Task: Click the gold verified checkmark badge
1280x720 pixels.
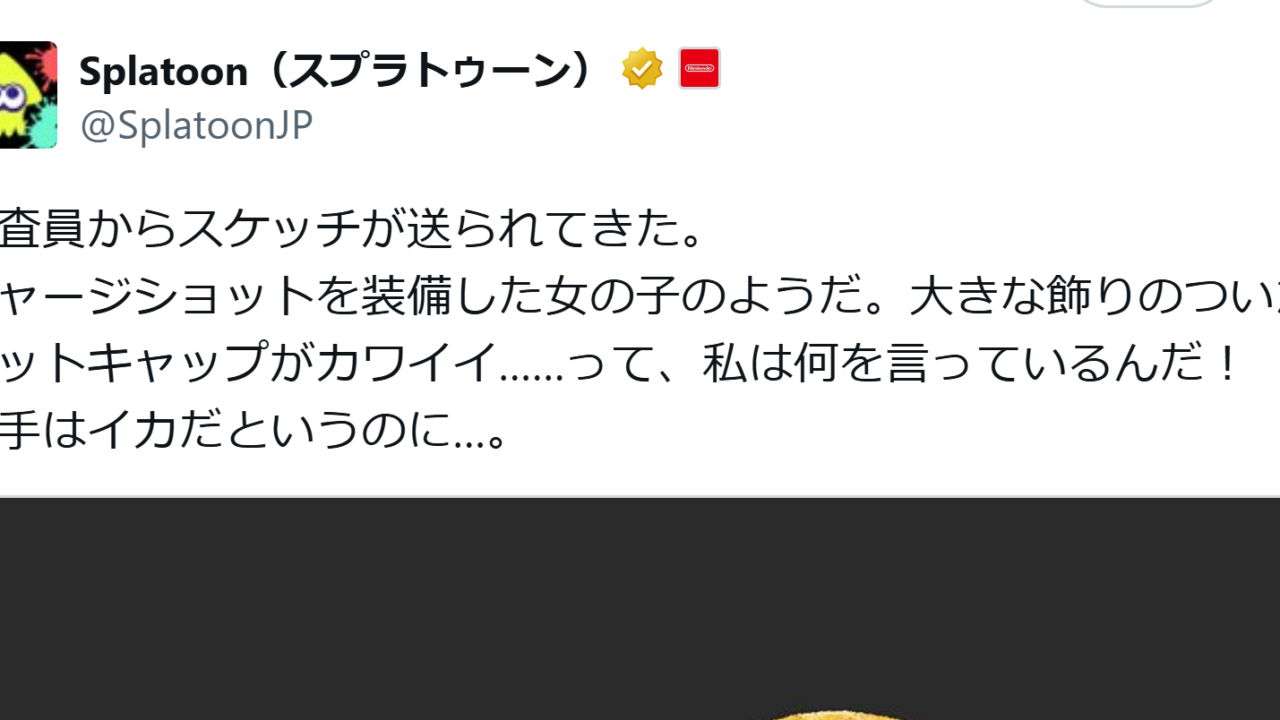Action: (x=642, y=69)
